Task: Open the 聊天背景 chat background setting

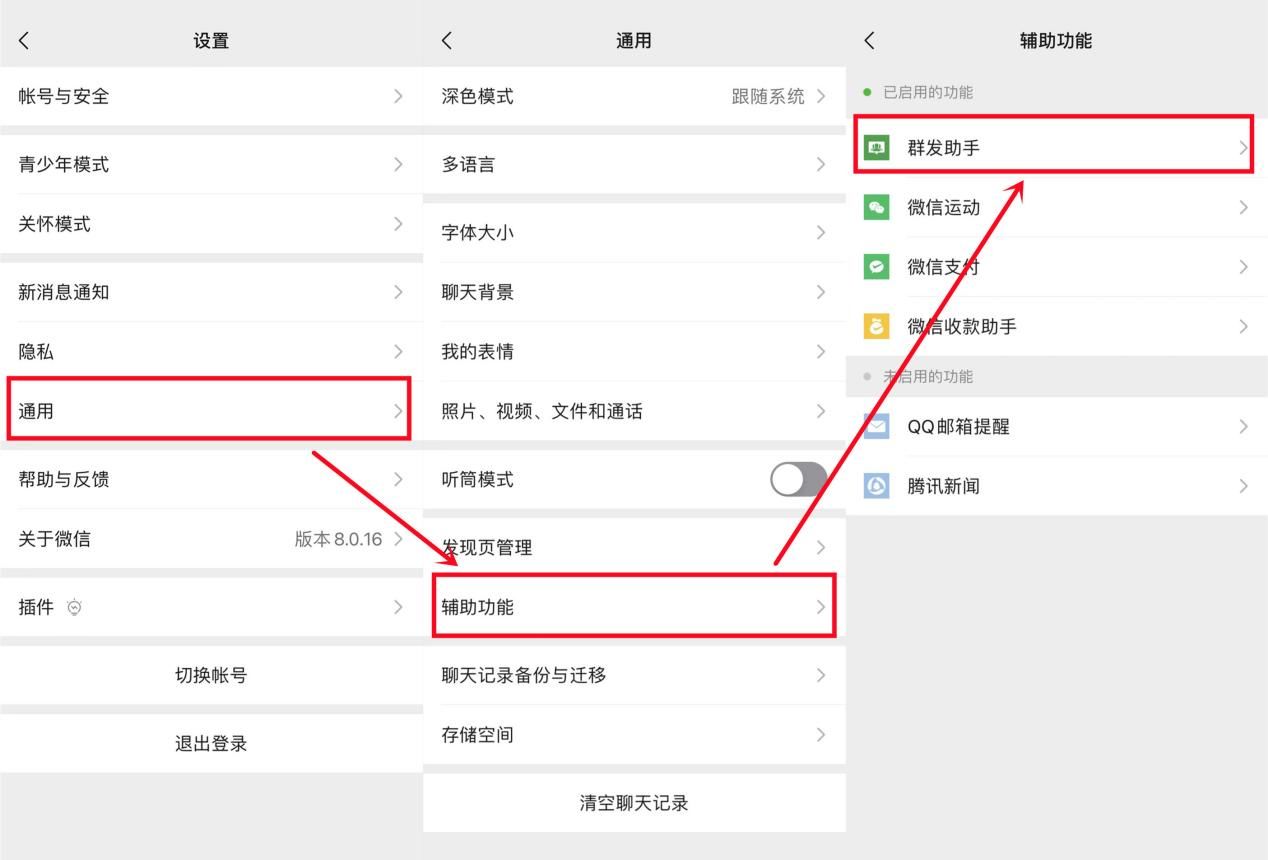Action: point(635,292)
